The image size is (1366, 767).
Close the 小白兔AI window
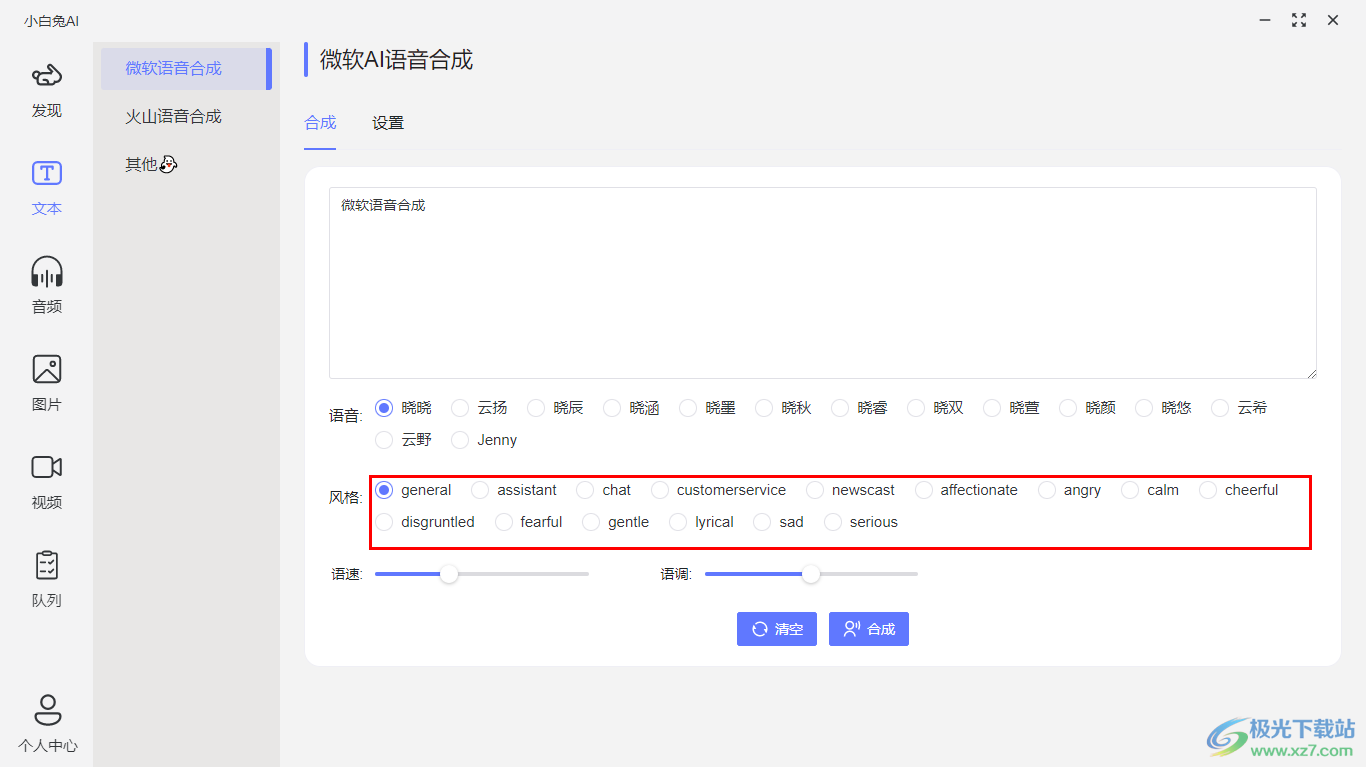pos(1333,20)
